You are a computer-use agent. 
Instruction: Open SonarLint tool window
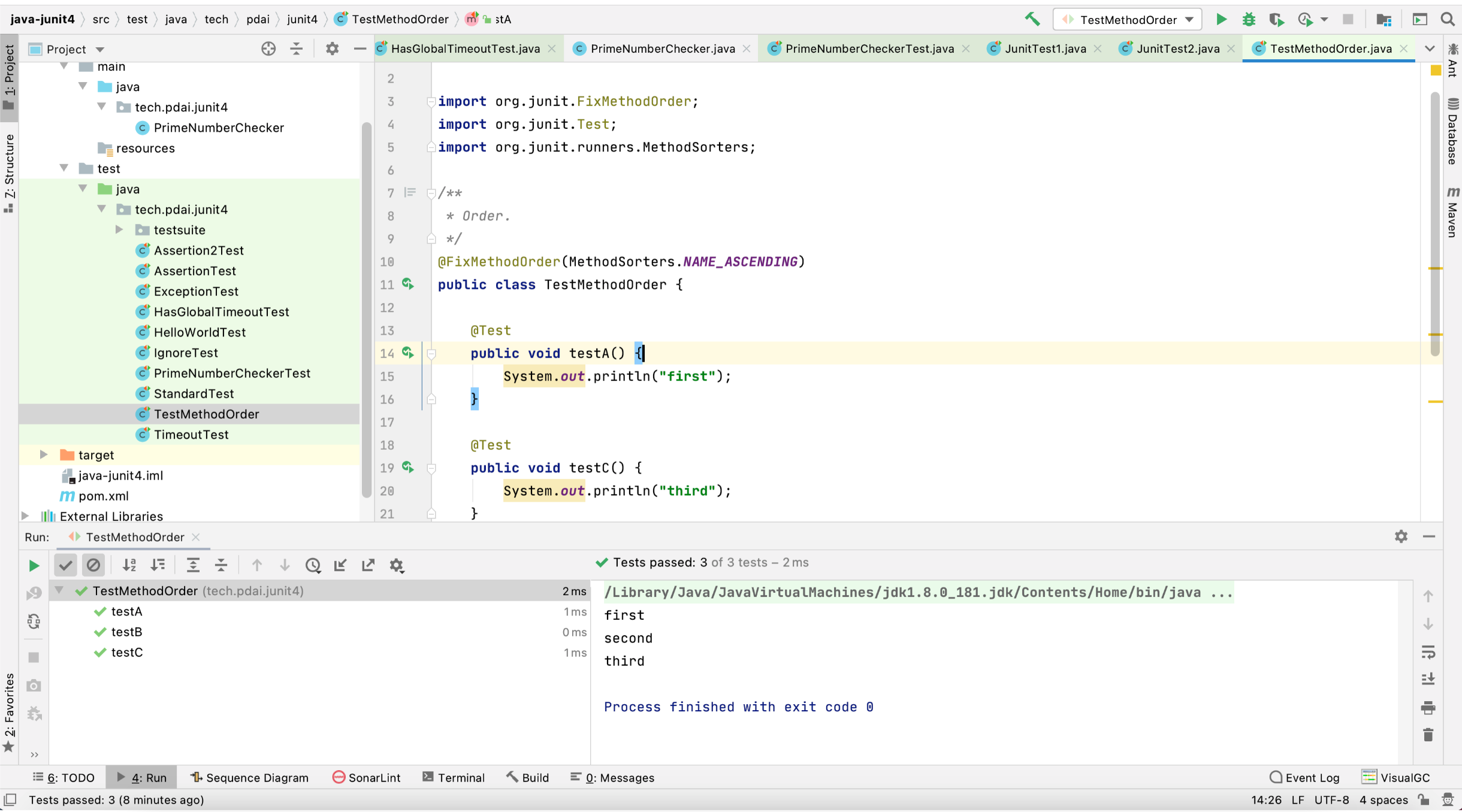point(367,777)
